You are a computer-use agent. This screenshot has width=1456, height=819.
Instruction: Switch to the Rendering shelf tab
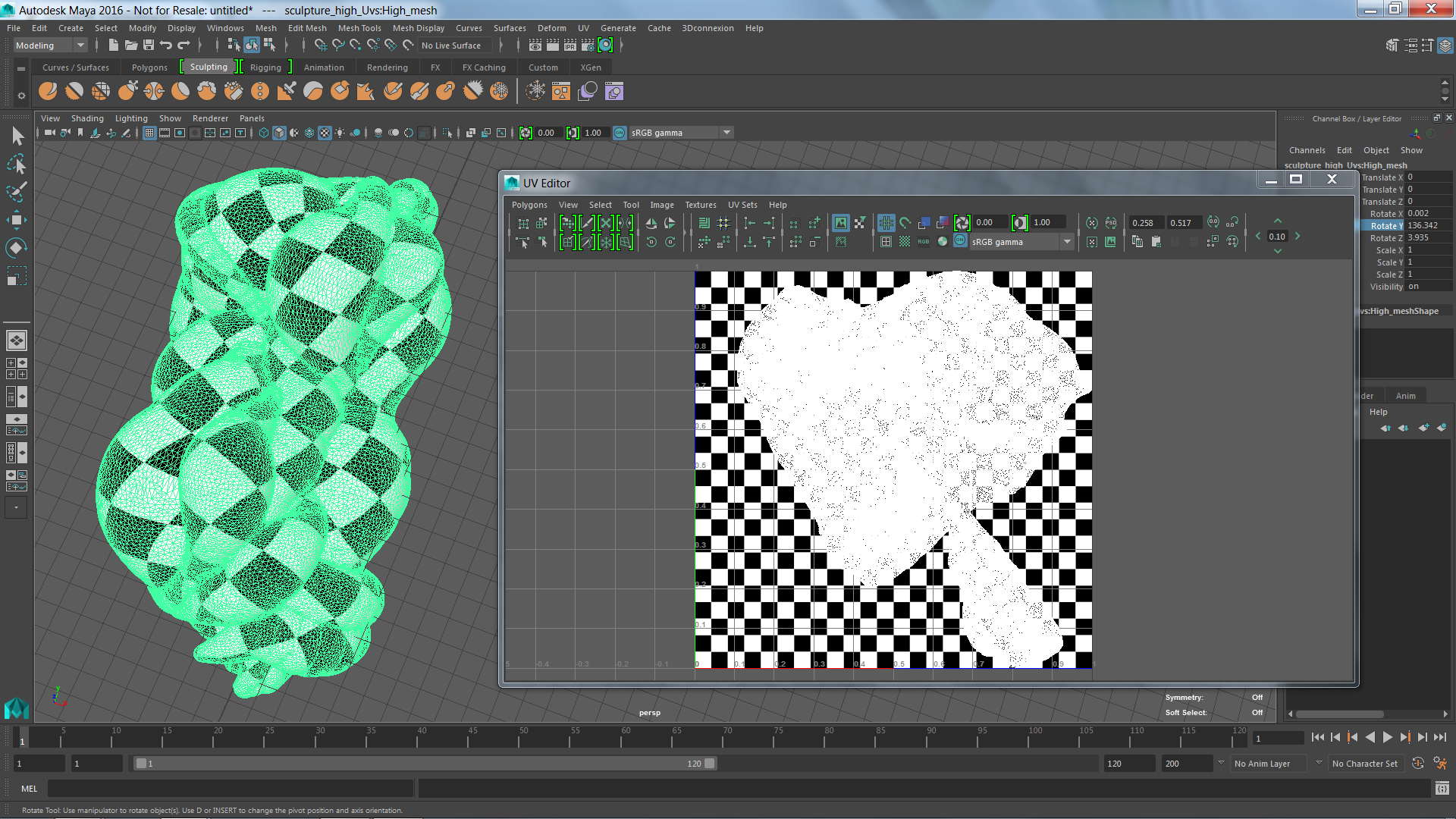point(387,67)
